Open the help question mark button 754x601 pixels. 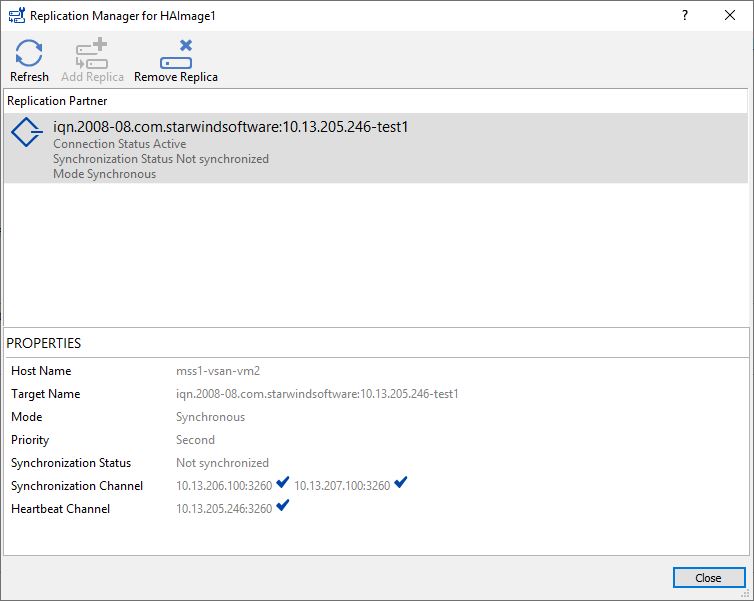[x=685, y=15]
